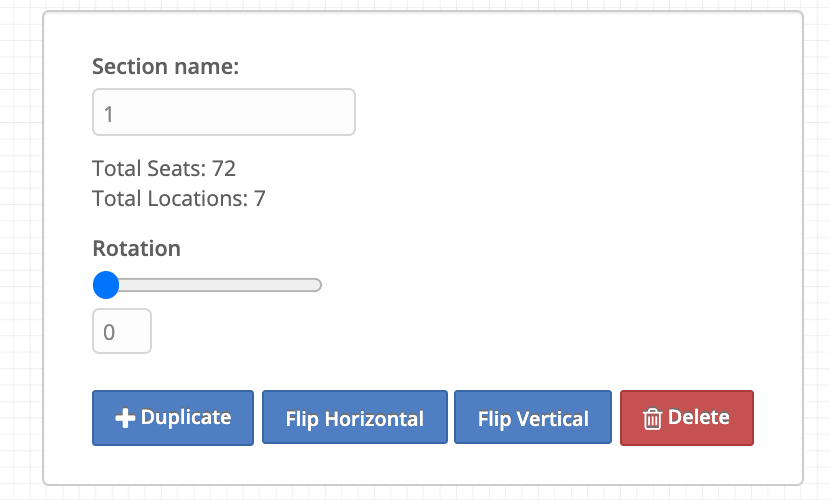Grab the blue Rotation slider handle

[106, 285]
